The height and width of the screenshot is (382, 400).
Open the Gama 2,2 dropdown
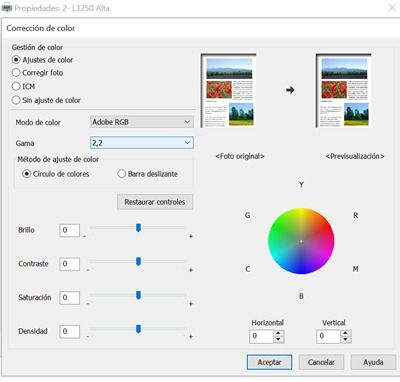point(142,143)
